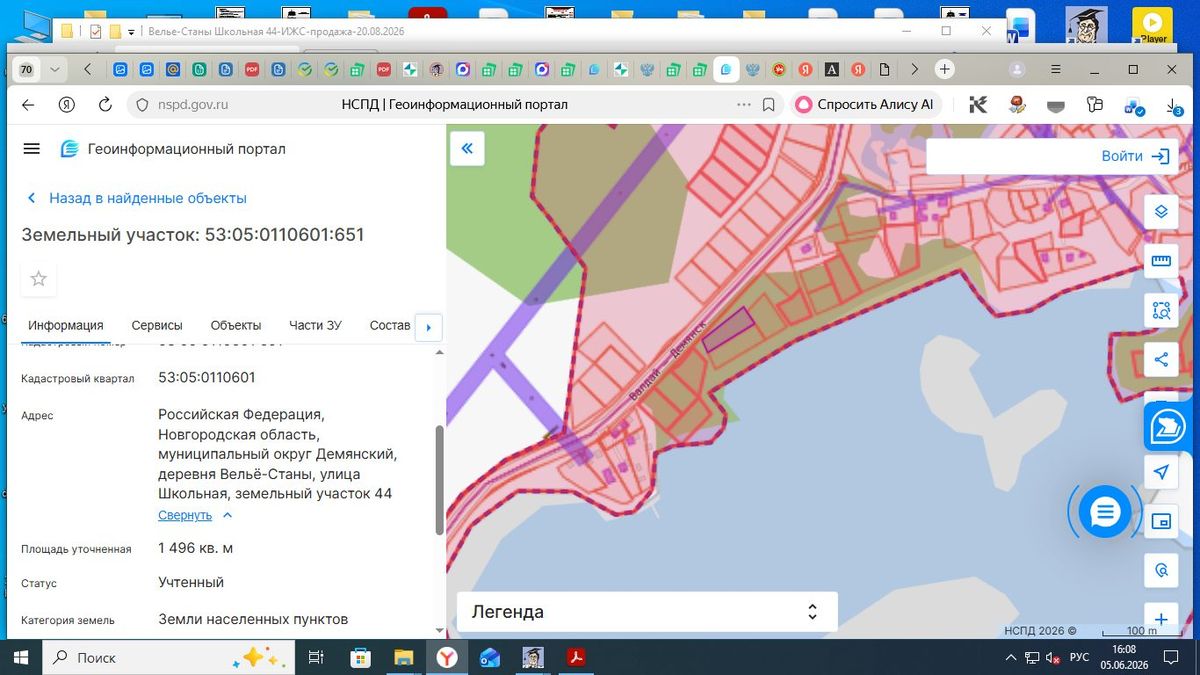Click Земли населенных пунктов category value
The height and width of the screenshot is (675, 1200).
[x=253, y=619]
